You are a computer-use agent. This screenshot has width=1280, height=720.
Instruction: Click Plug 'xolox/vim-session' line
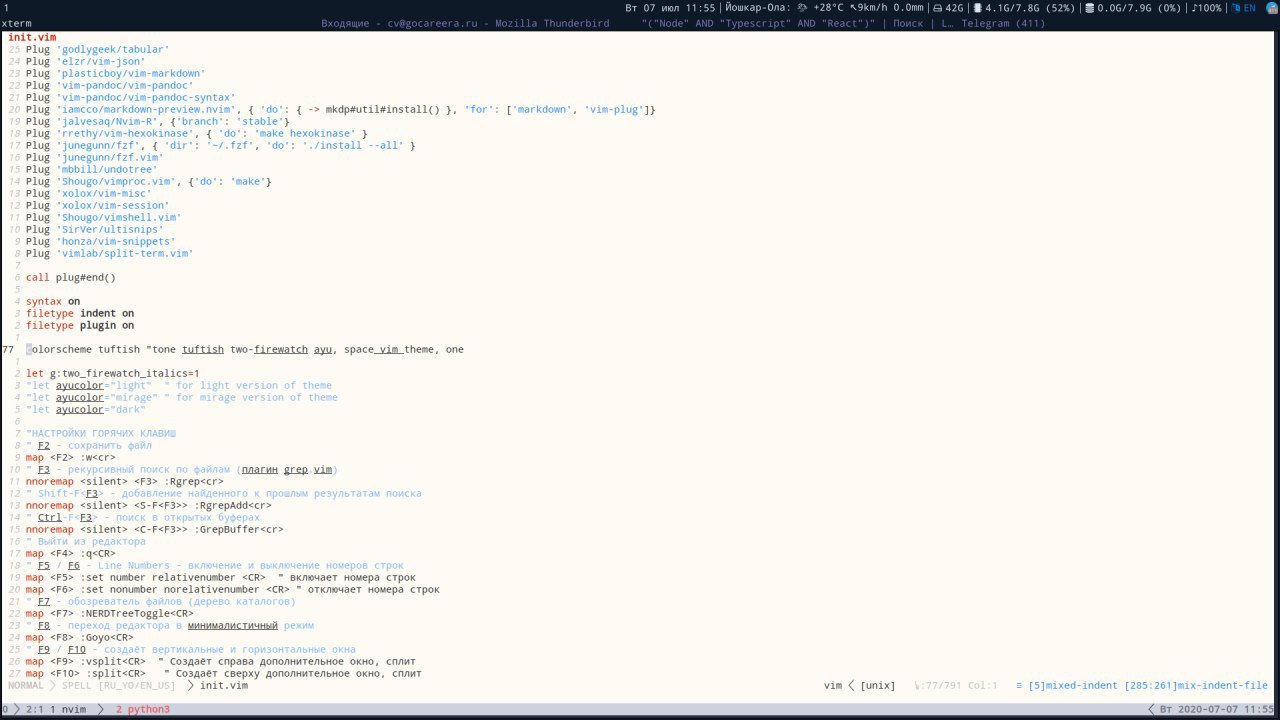tap(98, 205)
